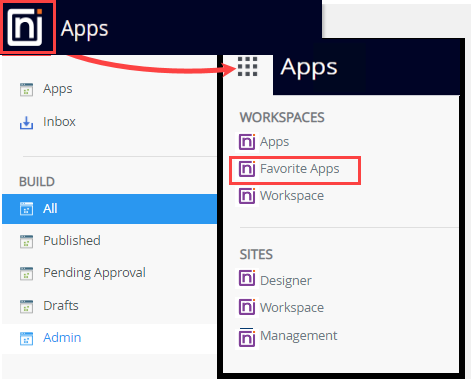This screenshot has width=471, height=379.
Task: Click the Drafts list icon
Action: tap(26, 306)
